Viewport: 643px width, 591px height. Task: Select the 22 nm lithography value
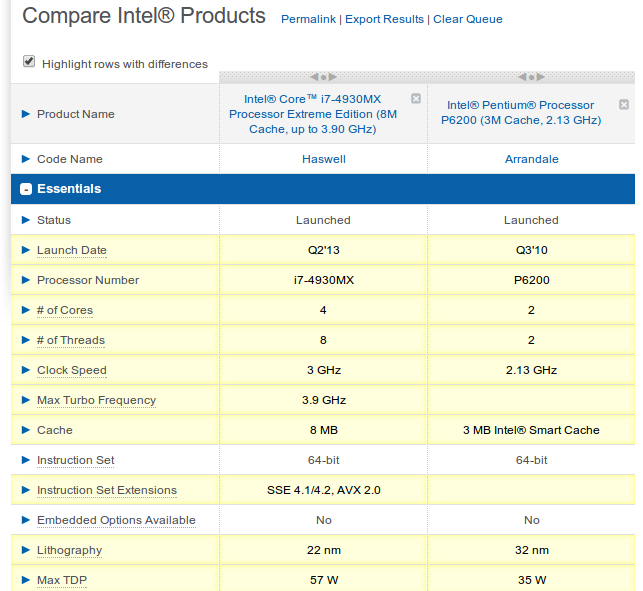[x=324, y=550]
